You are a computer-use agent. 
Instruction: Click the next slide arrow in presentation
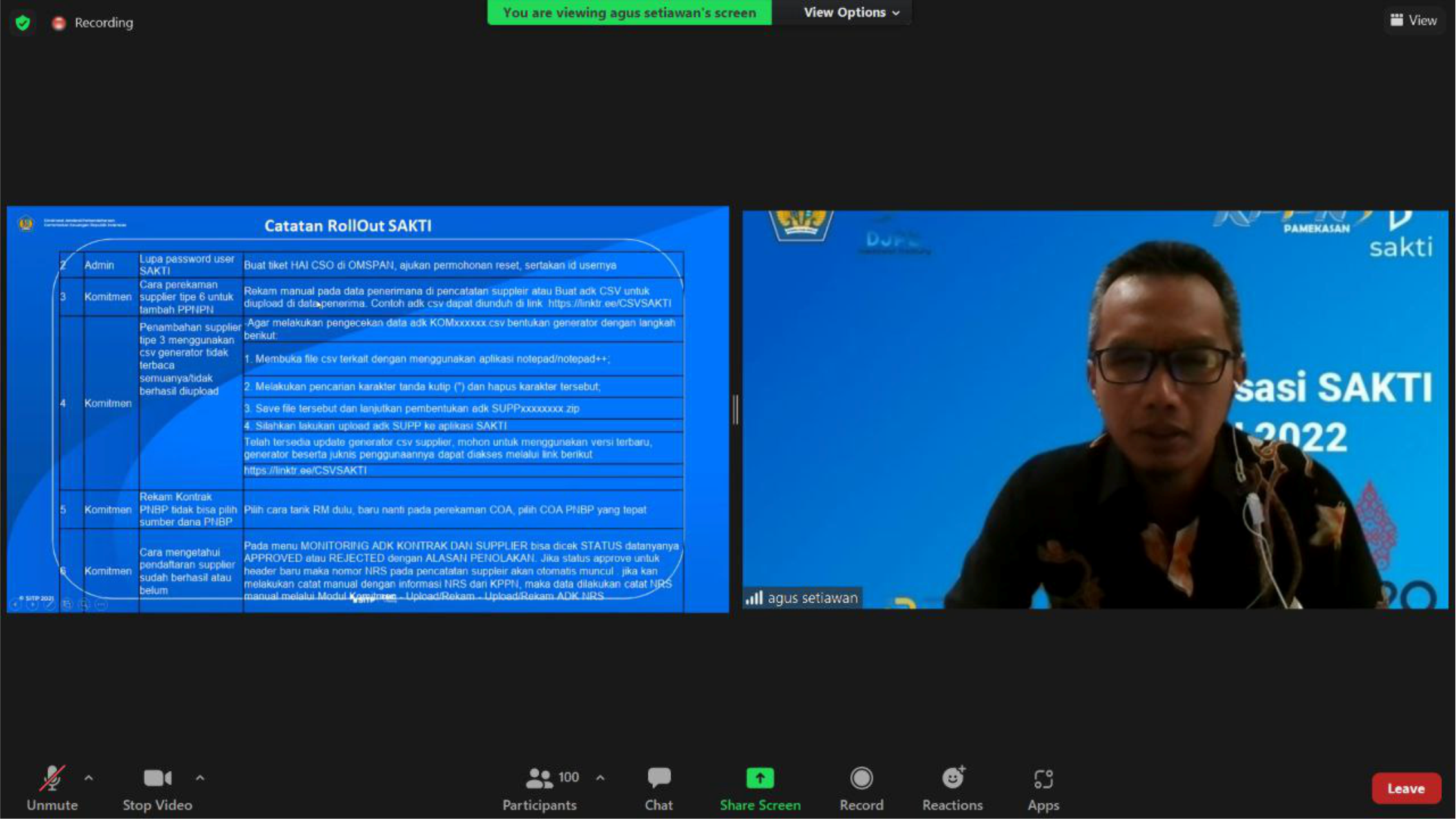pyautogui.click(x=32, y=605)
